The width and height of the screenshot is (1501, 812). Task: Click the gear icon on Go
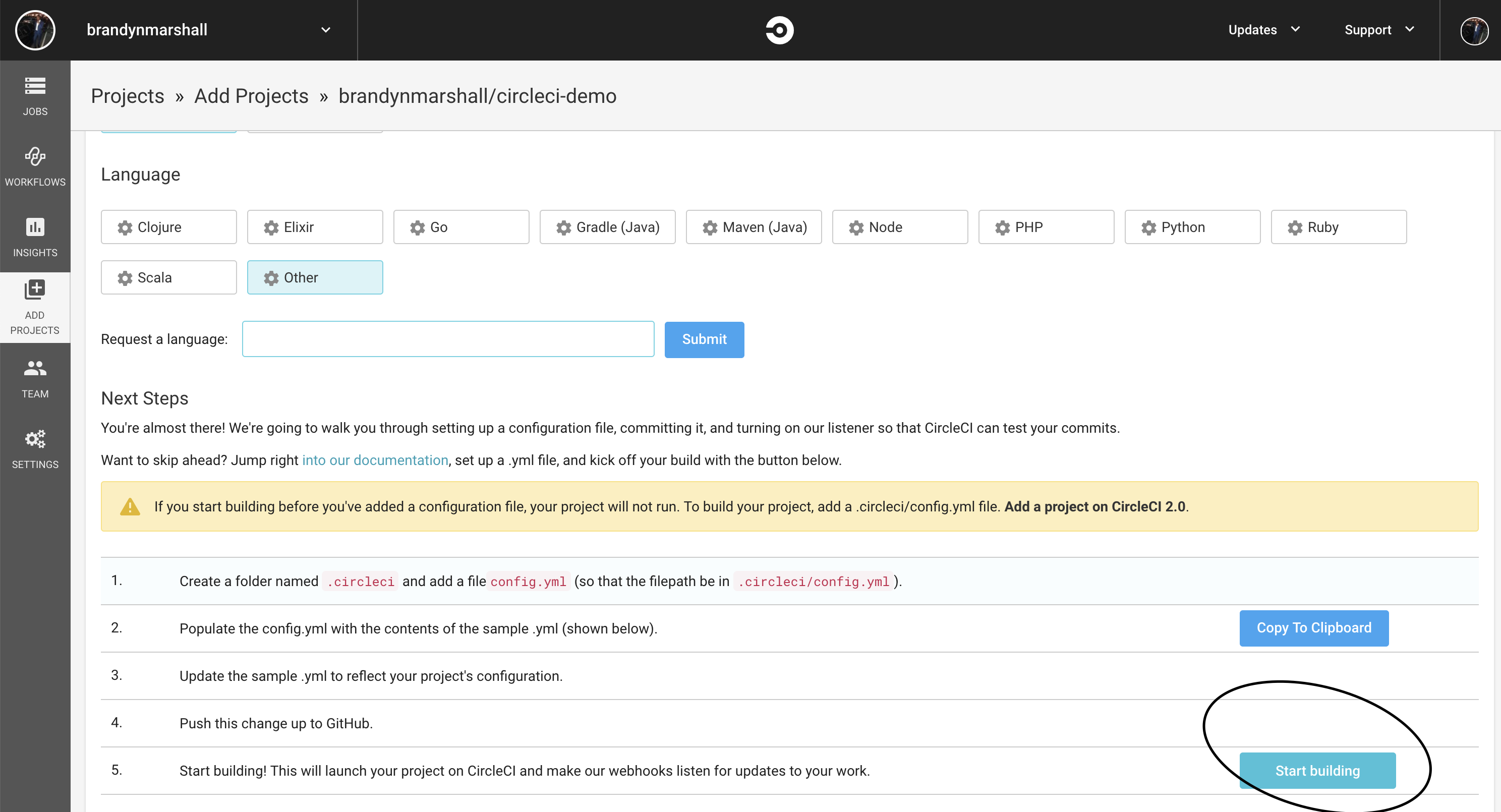[417, 228]
